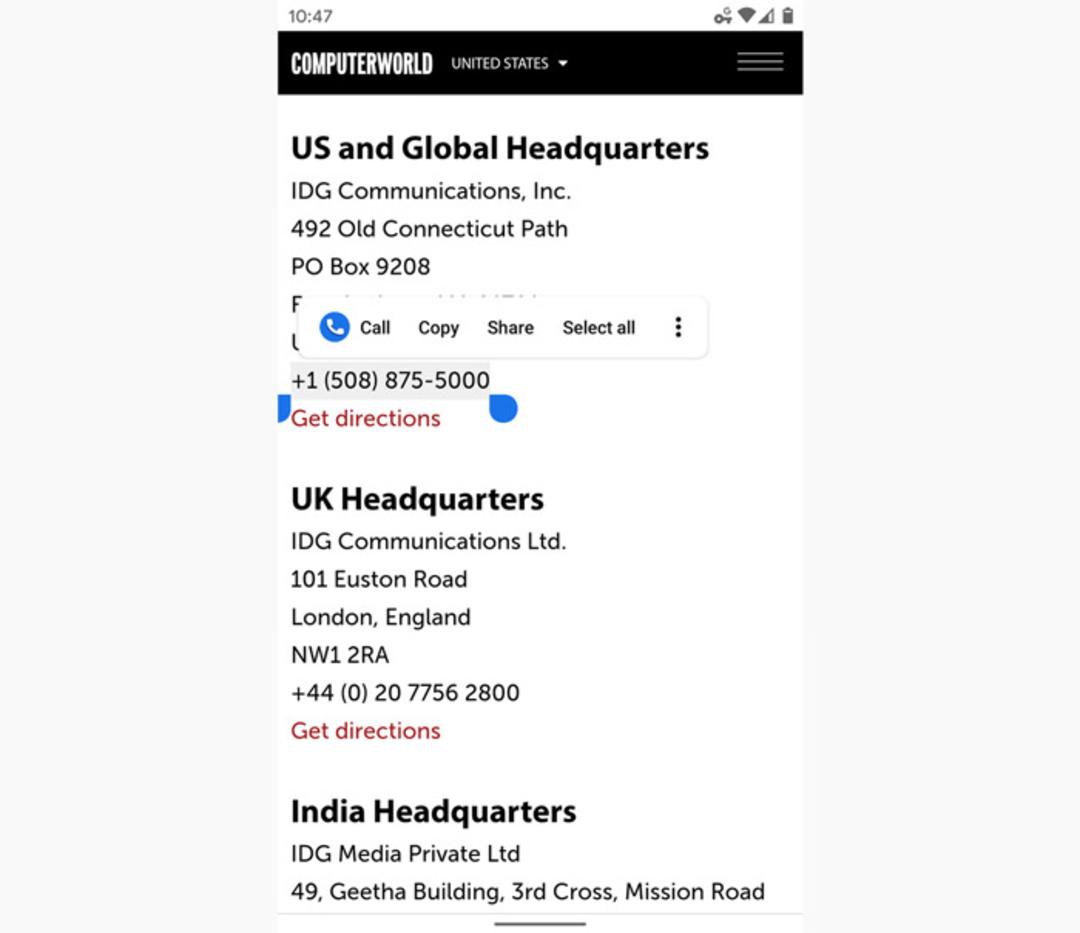Tap the cellular signal icon
Screen dimensions: 1080x933
tap(767, 15)
